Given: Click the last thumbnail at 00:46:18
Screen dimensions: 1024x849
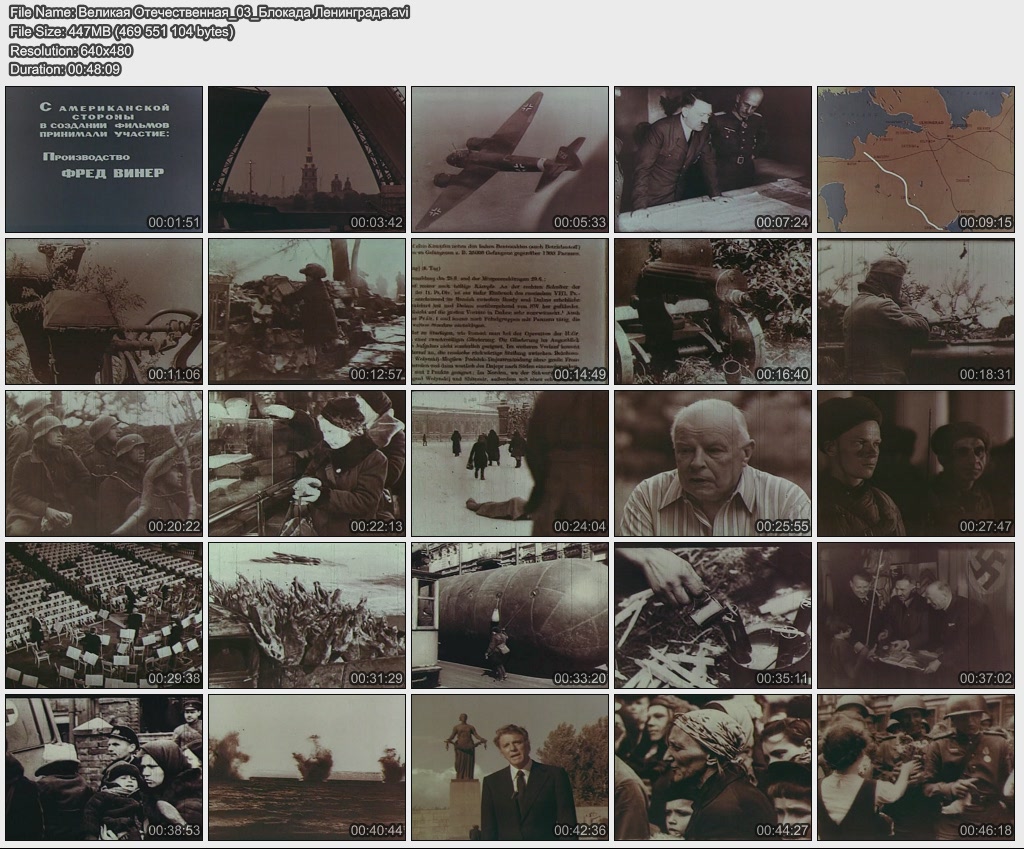Looking at the screenshot, I should click(916, 768).
